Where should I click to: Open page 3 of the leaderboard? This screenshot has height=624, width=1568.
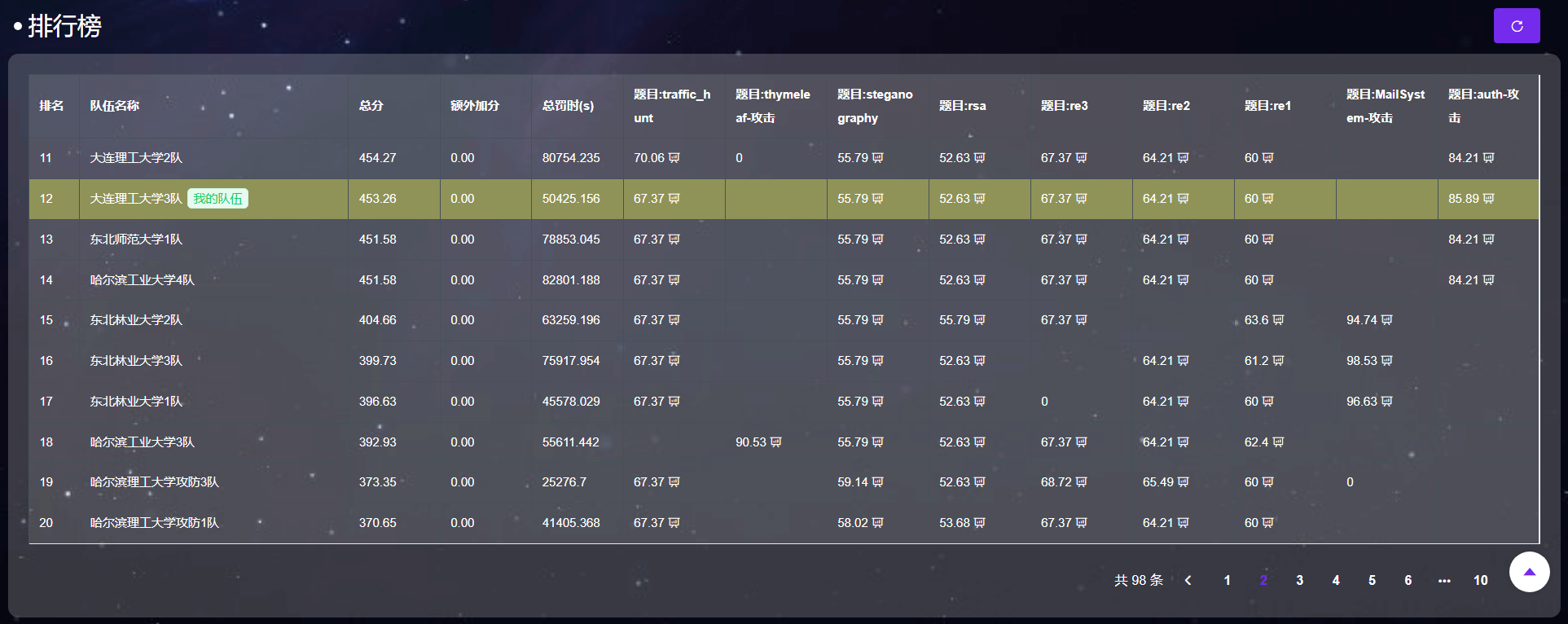1299,580
